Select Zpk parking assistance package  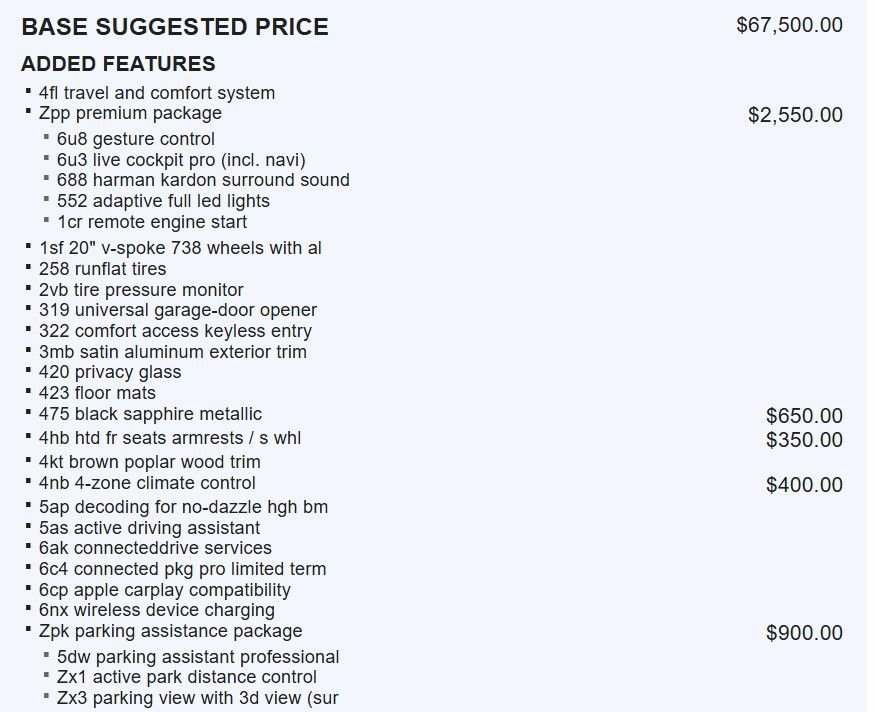coord(170,632)
